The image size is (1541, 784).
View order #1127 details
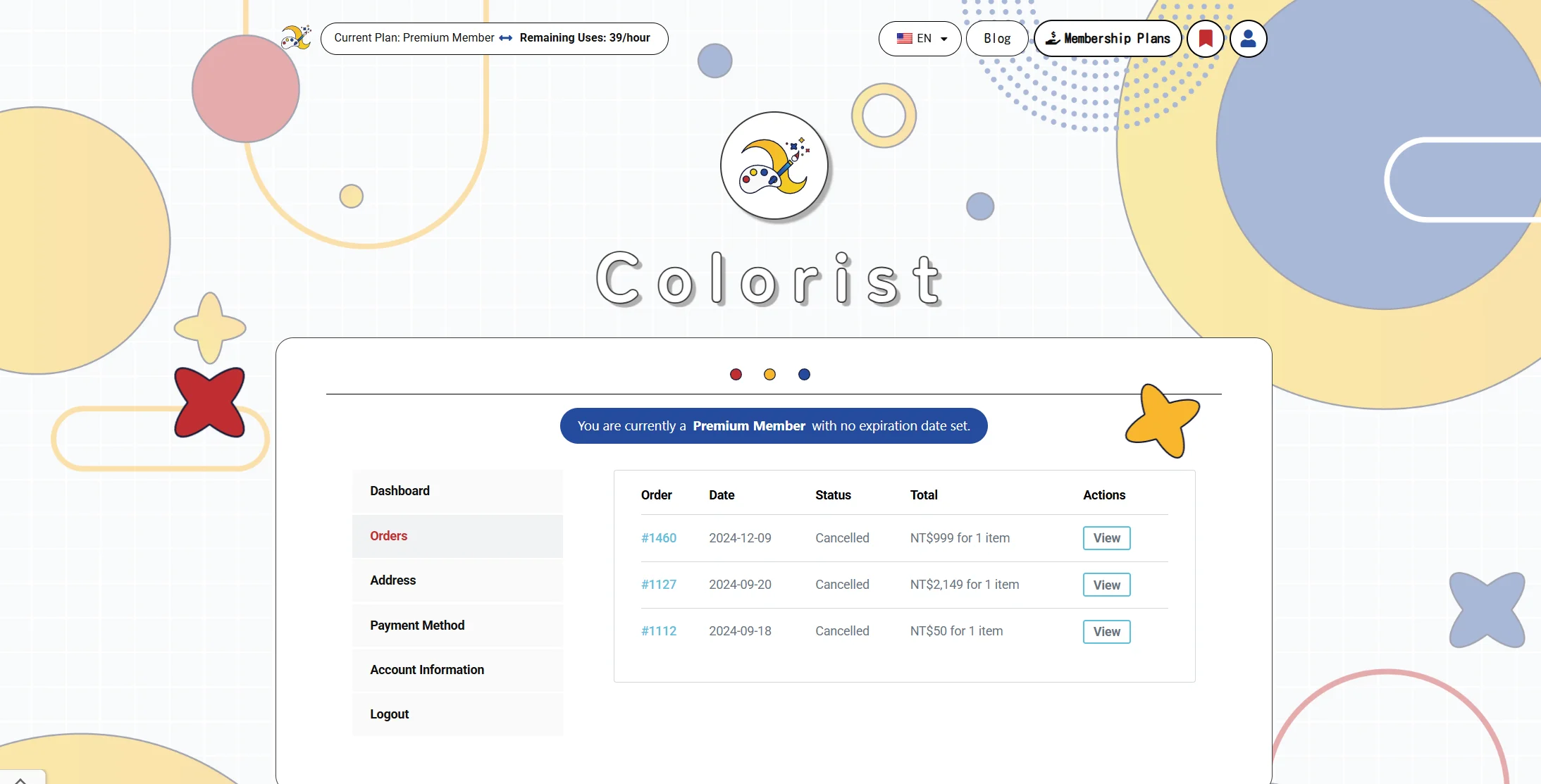coord(1106,585)
